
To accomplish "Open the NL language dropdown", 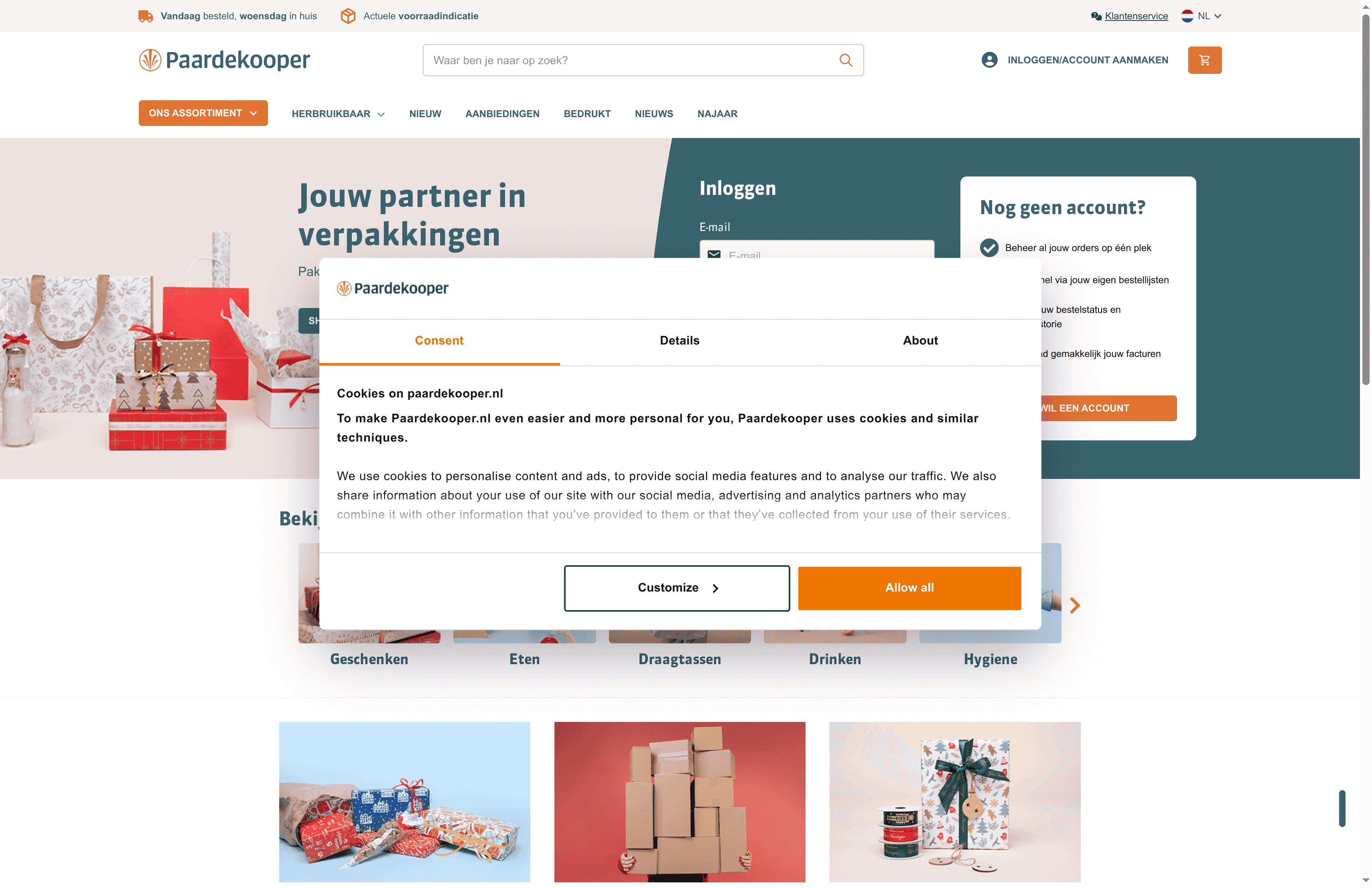I will [1202, 16].
